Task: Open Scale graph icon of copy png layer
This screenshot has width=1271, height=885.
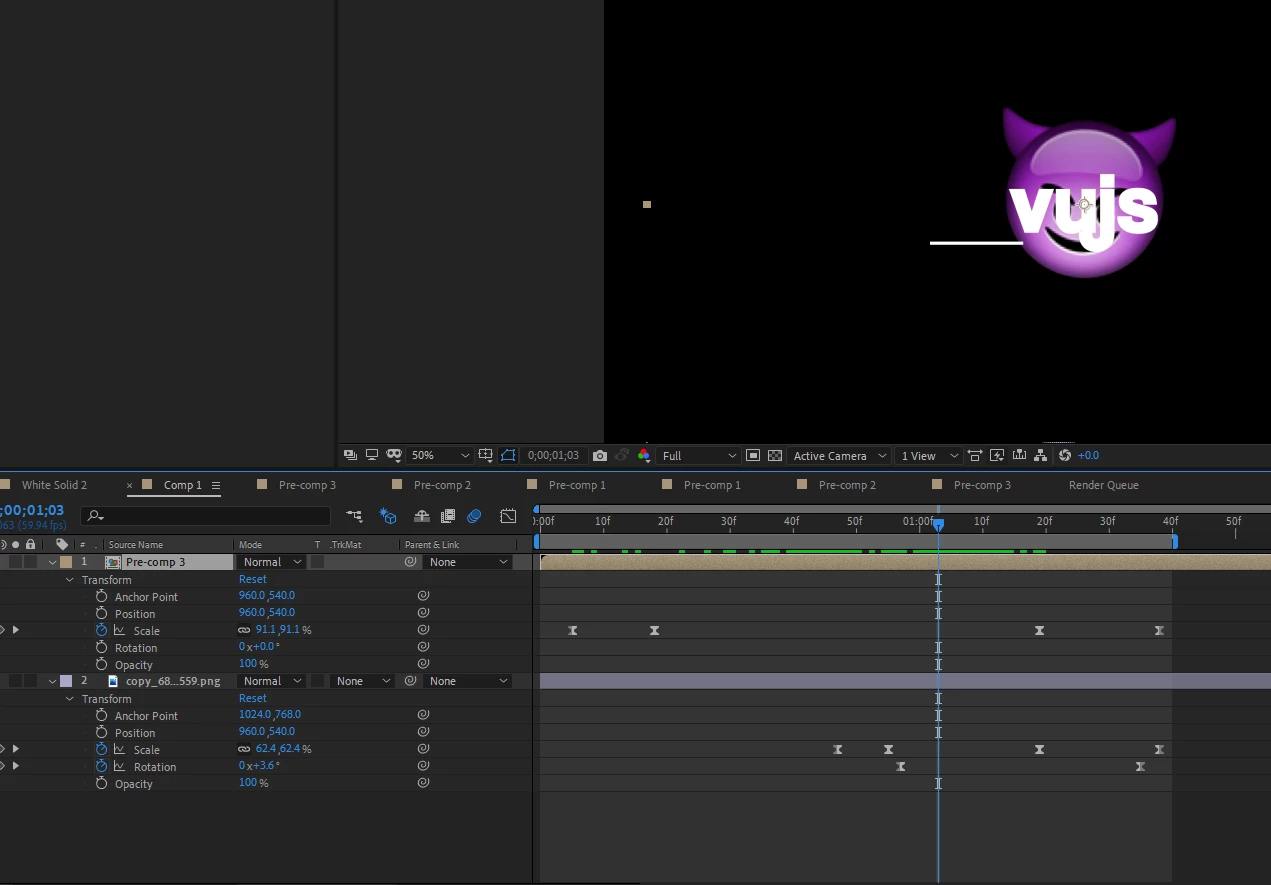Action: pyautogui.click(x=119, y=749)
